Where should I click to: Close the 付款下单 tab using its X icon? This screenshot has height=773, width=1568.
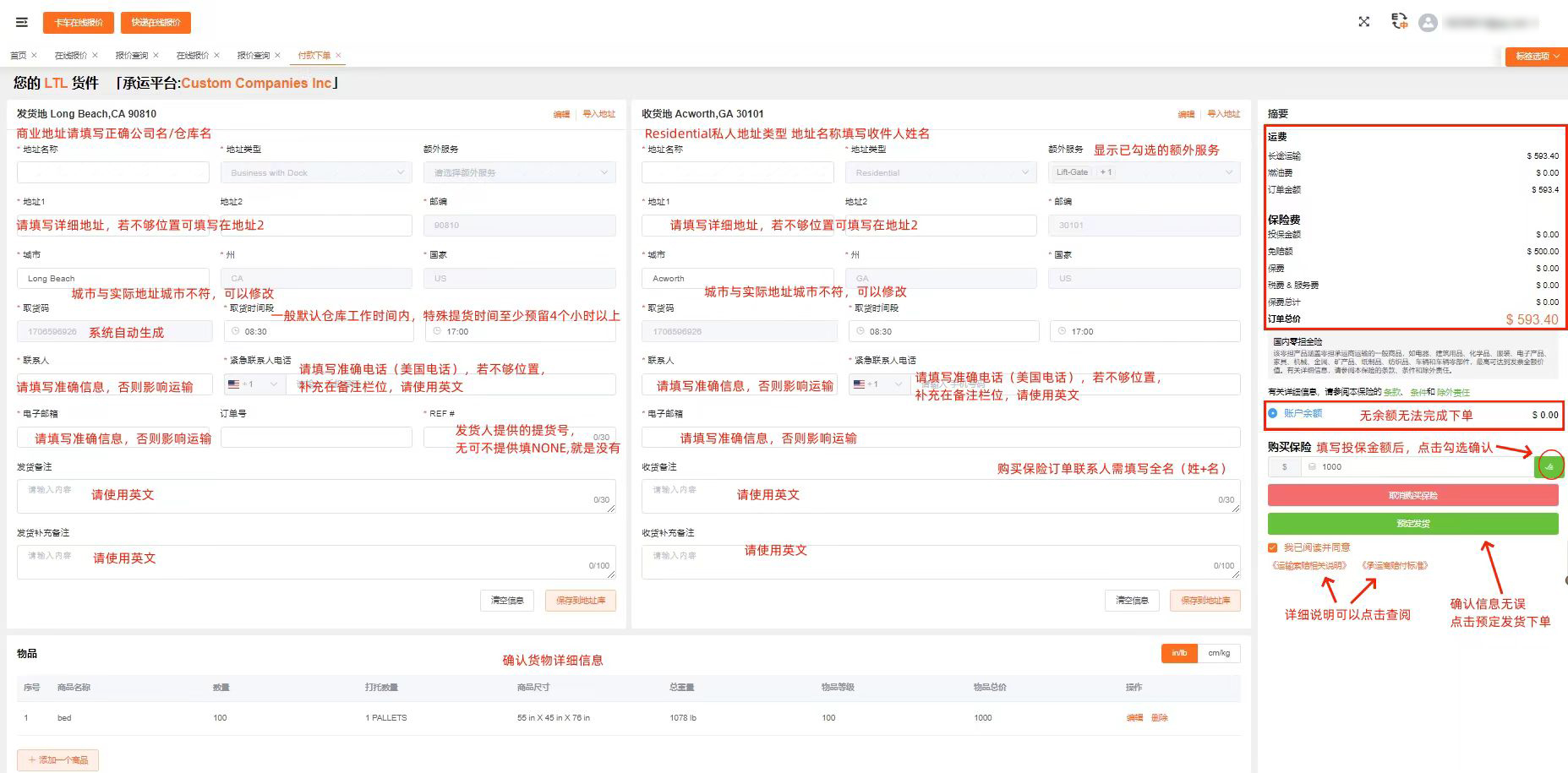click(x=338, y=56)
